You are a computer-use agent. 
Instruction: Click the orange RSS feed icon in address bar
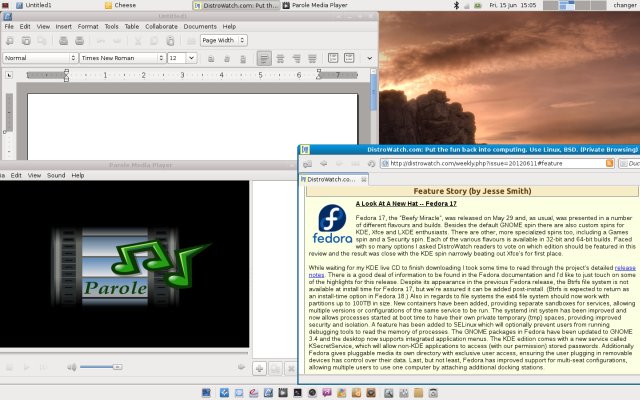(x=609, y=163)
